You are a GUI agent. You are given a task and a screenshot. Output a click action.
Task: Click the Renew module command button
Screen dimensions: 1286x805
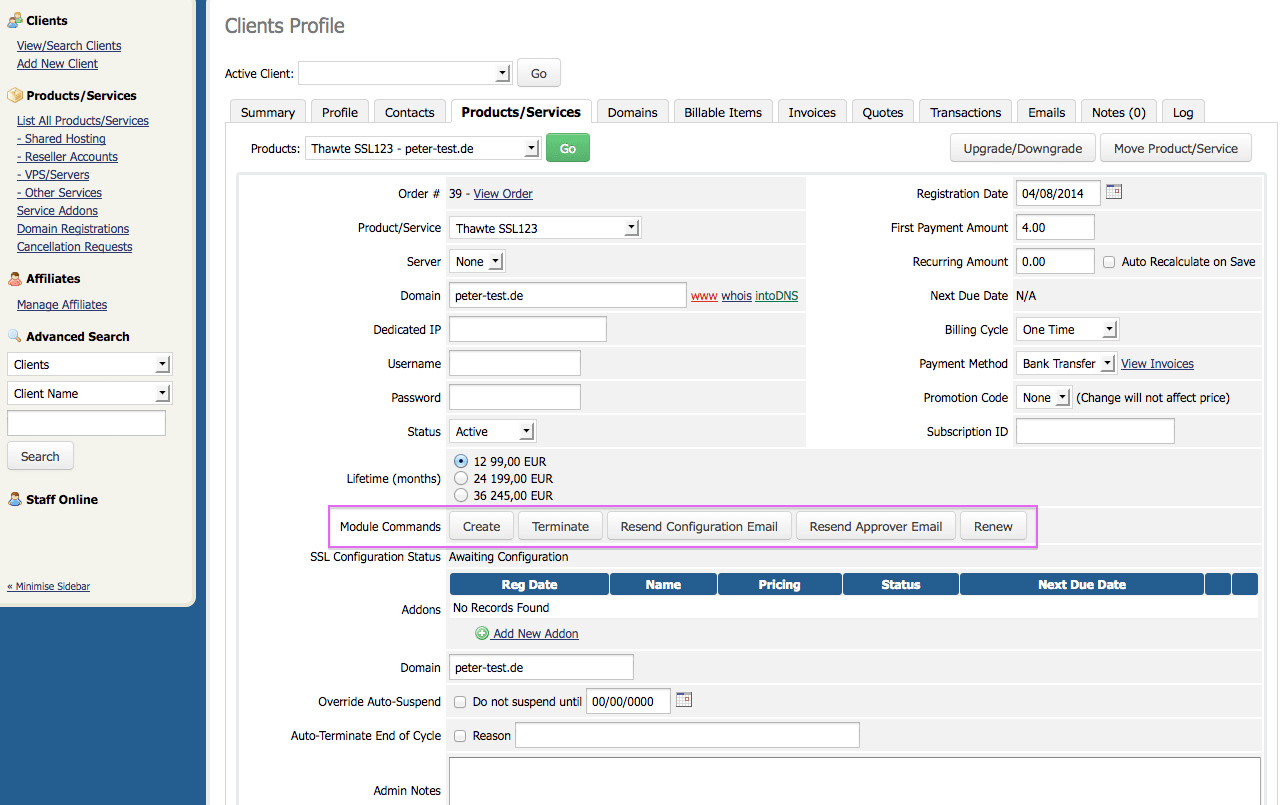[993, 526]
